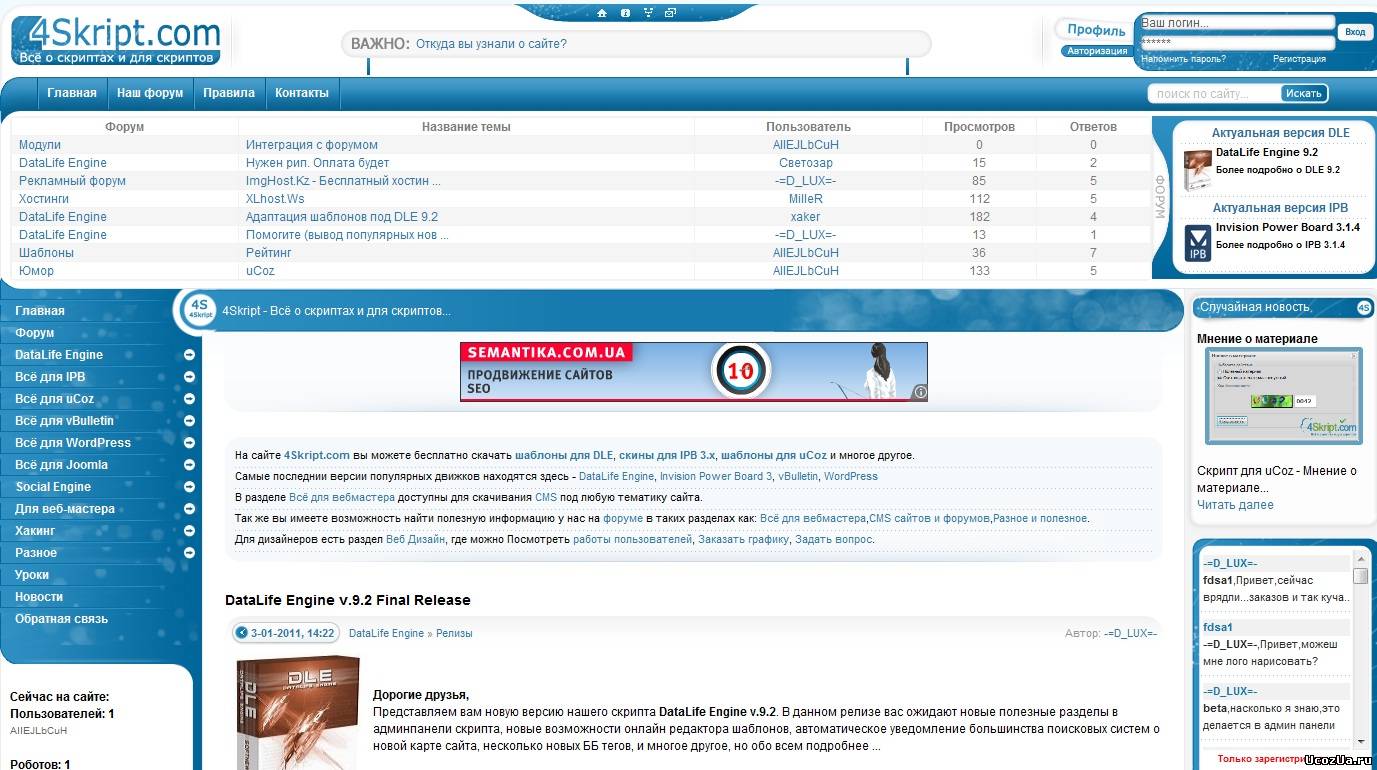
Task: Click fdsa1 username in chat
Action: [x=1217, y=627]
